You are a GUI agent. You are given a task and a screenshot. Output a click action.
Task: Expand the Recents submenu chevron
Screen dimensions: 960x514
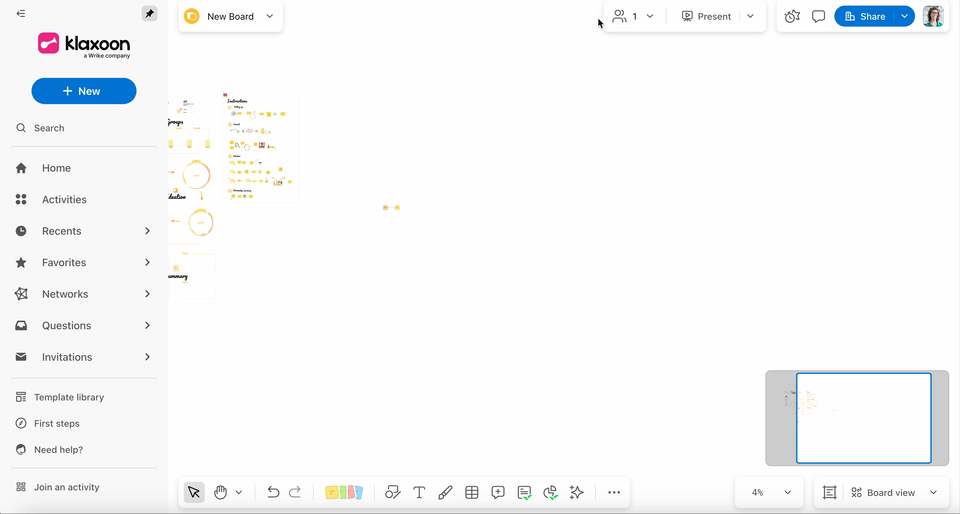pos(148,231)
